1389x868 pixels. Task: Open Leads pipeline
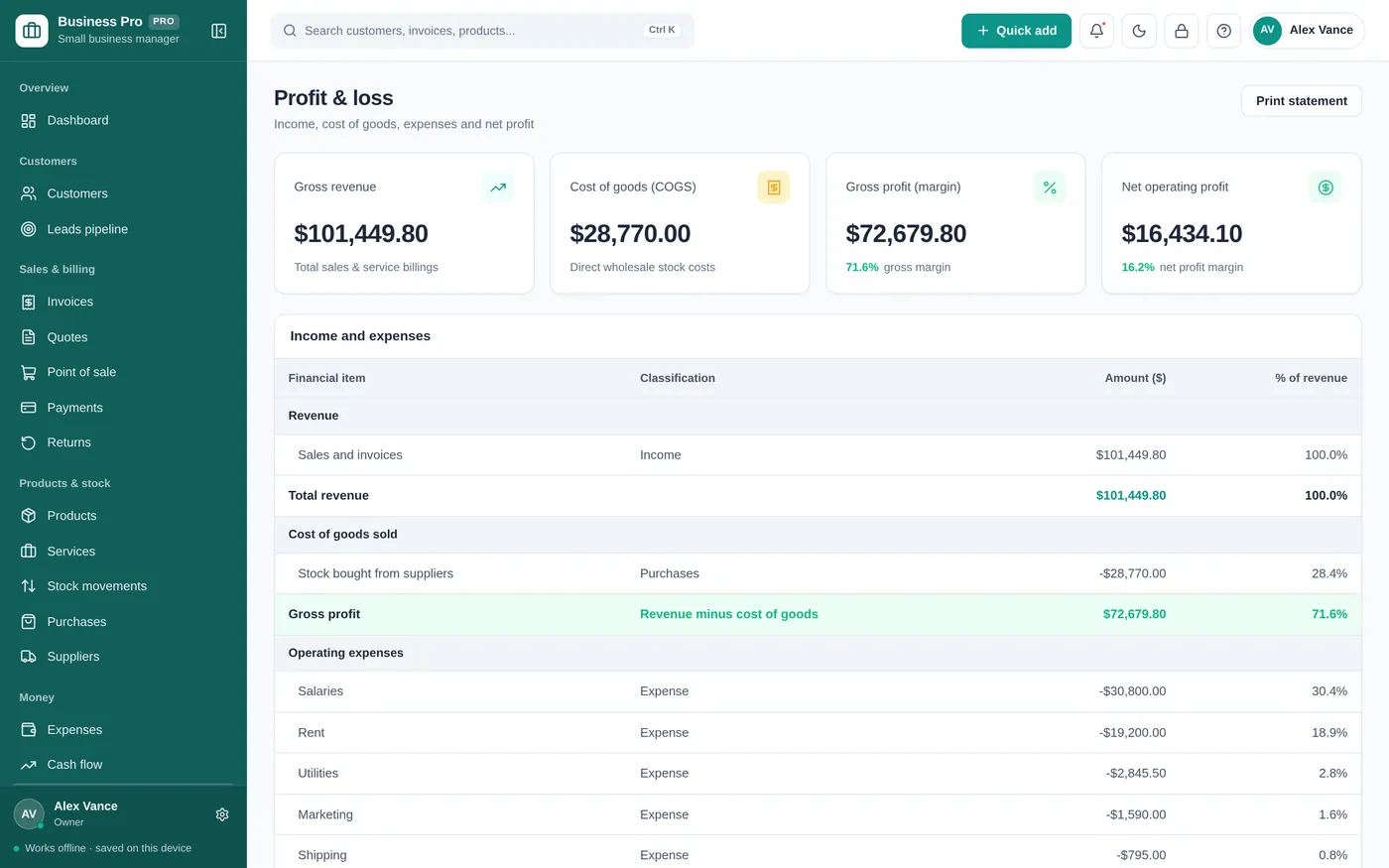pos(123,229)
